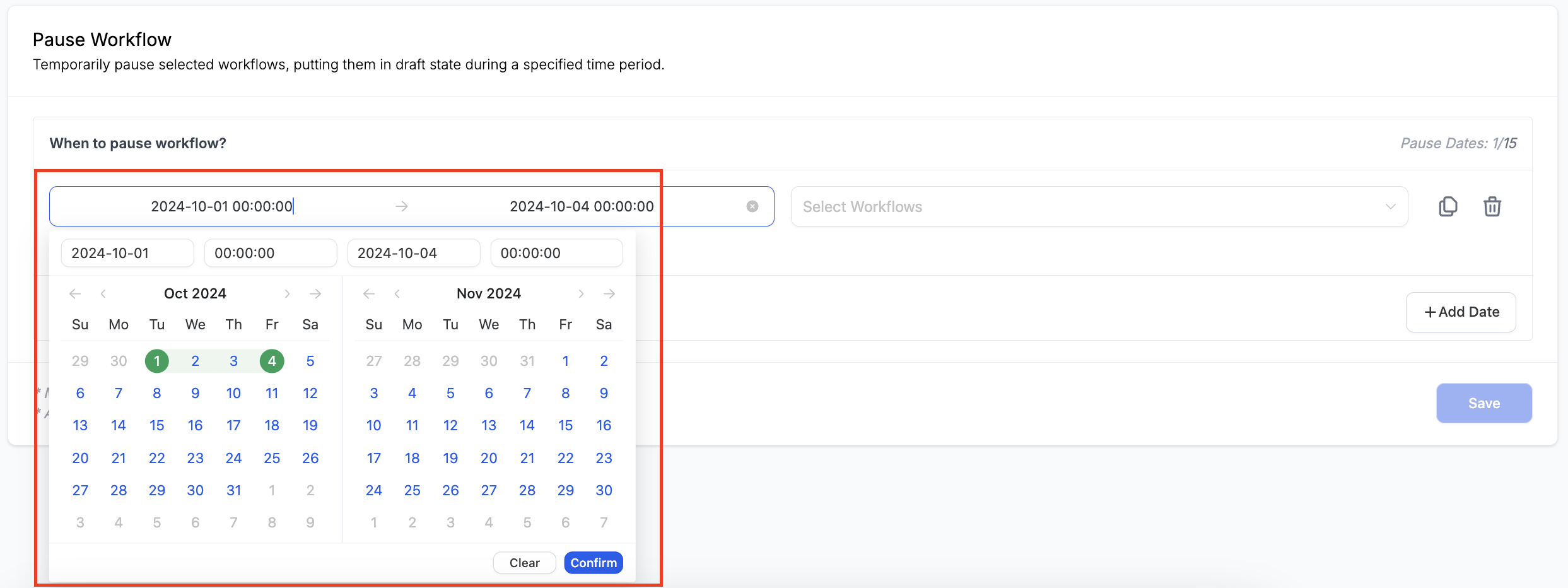Go to next year in Oct 2024 calendar
Screen dimensions: 1568x588
(x=315, y=293)
